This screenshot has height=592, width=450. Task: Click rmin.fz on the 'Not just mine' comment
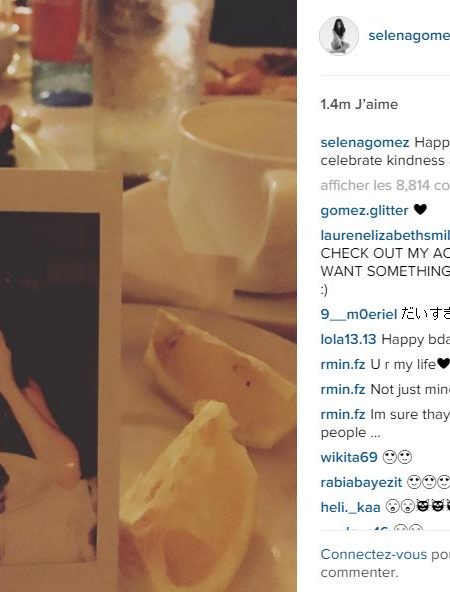point(343,389)
